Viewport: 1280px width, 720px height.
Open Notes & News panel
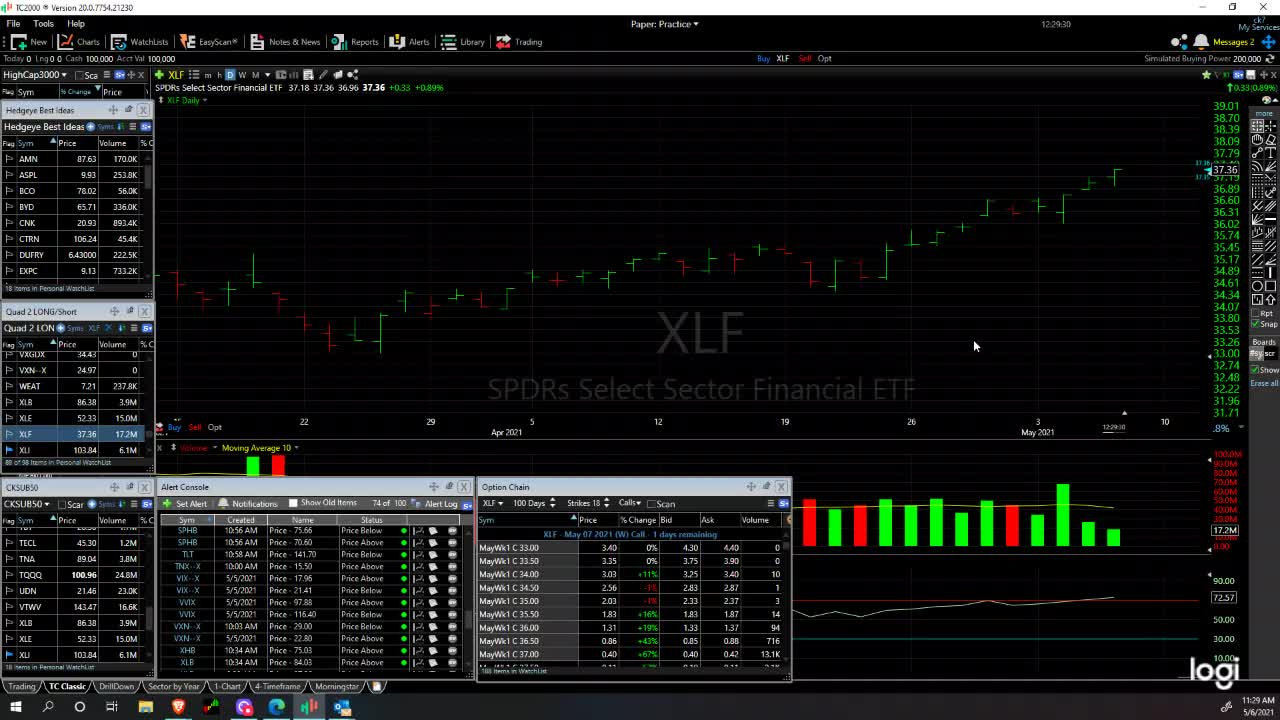286,42
